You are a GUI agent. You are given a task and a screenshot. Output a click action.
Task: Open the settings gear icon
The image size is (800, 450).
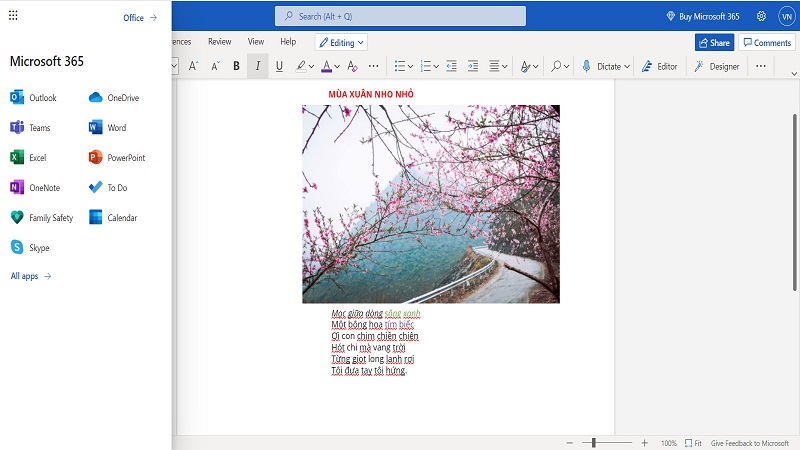761,16
